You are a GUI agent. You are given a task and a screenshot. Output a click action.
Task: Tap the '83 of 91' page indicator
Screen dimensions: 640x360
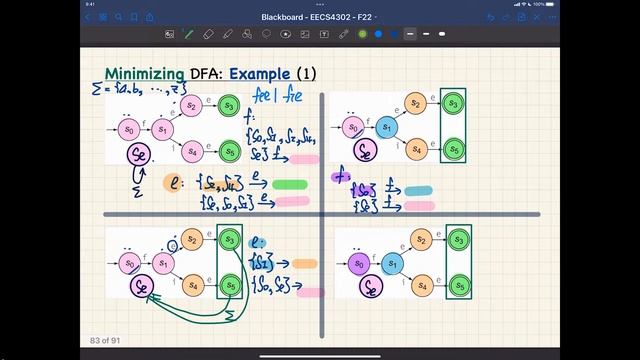tap(105, 340)
